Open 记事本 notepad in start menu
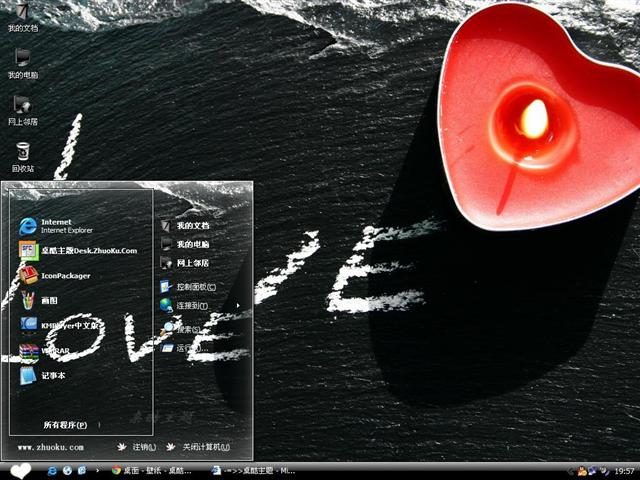The width and height of the screenshot is (640, 480). click(42, 376)
